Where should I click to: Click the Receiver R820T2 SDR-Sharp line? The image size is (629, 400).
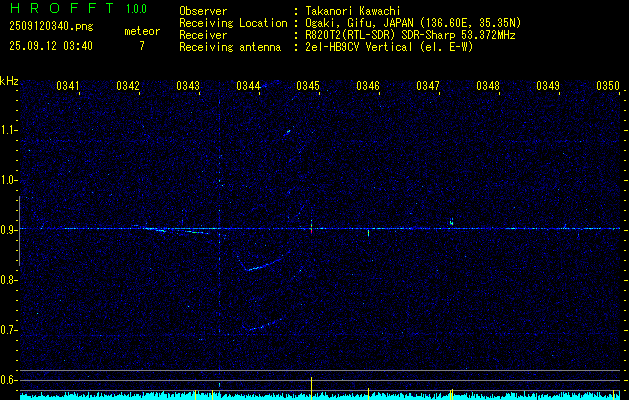click(410, 35)
